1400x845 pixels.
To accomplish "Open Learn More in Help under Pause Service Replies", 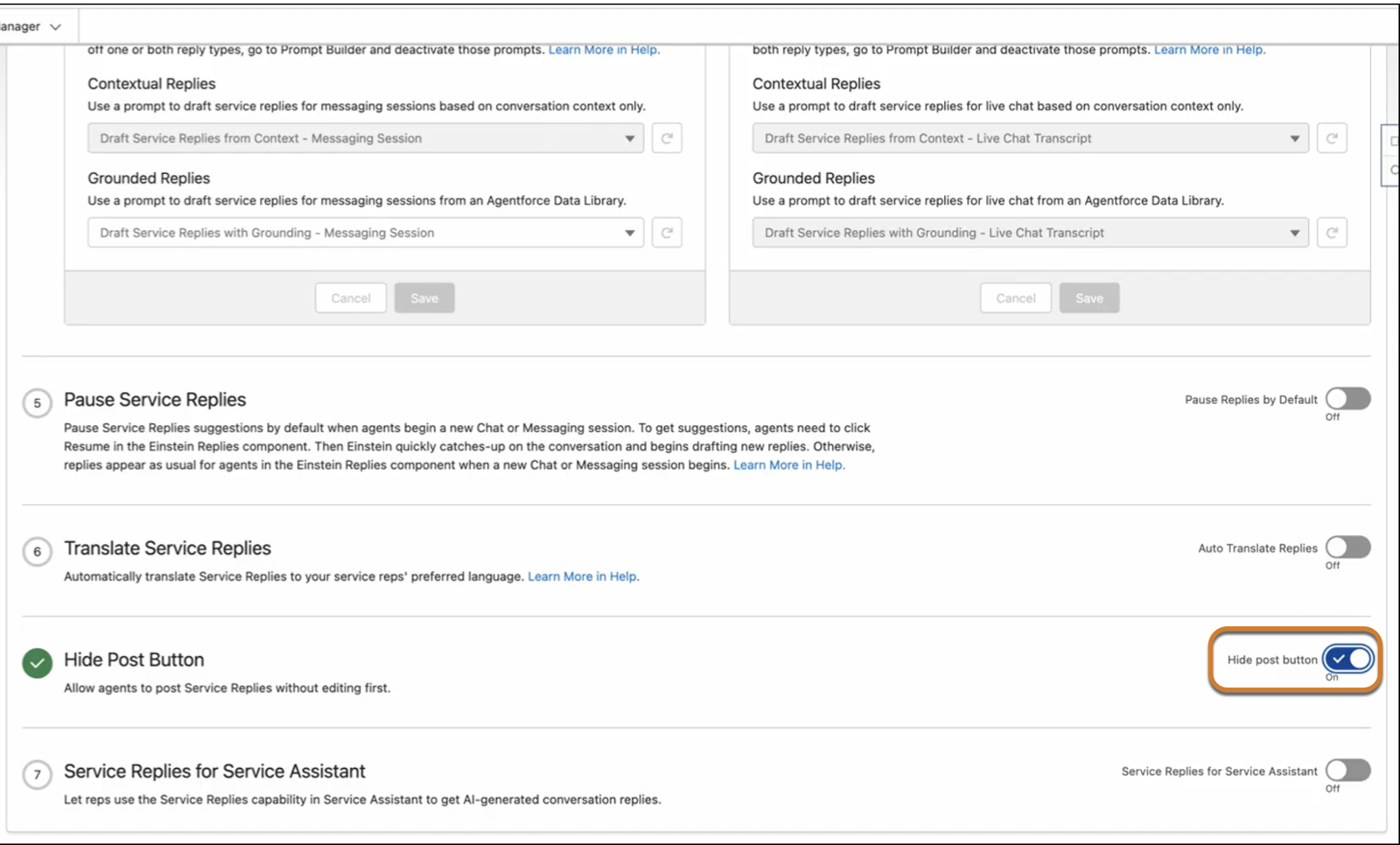I will coord(789,465).
